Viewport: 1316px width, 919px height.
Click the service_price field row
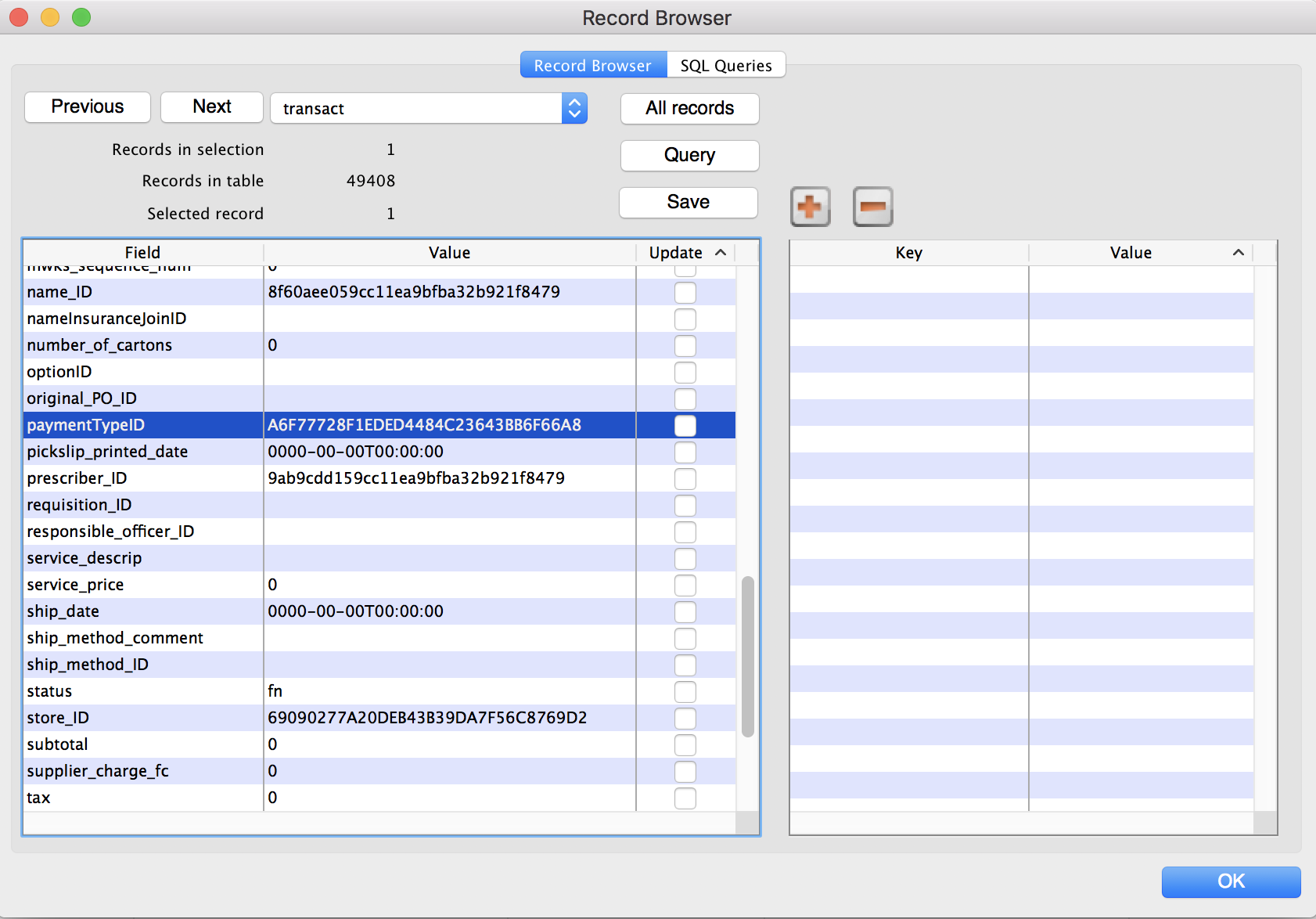tap(379, 585)
